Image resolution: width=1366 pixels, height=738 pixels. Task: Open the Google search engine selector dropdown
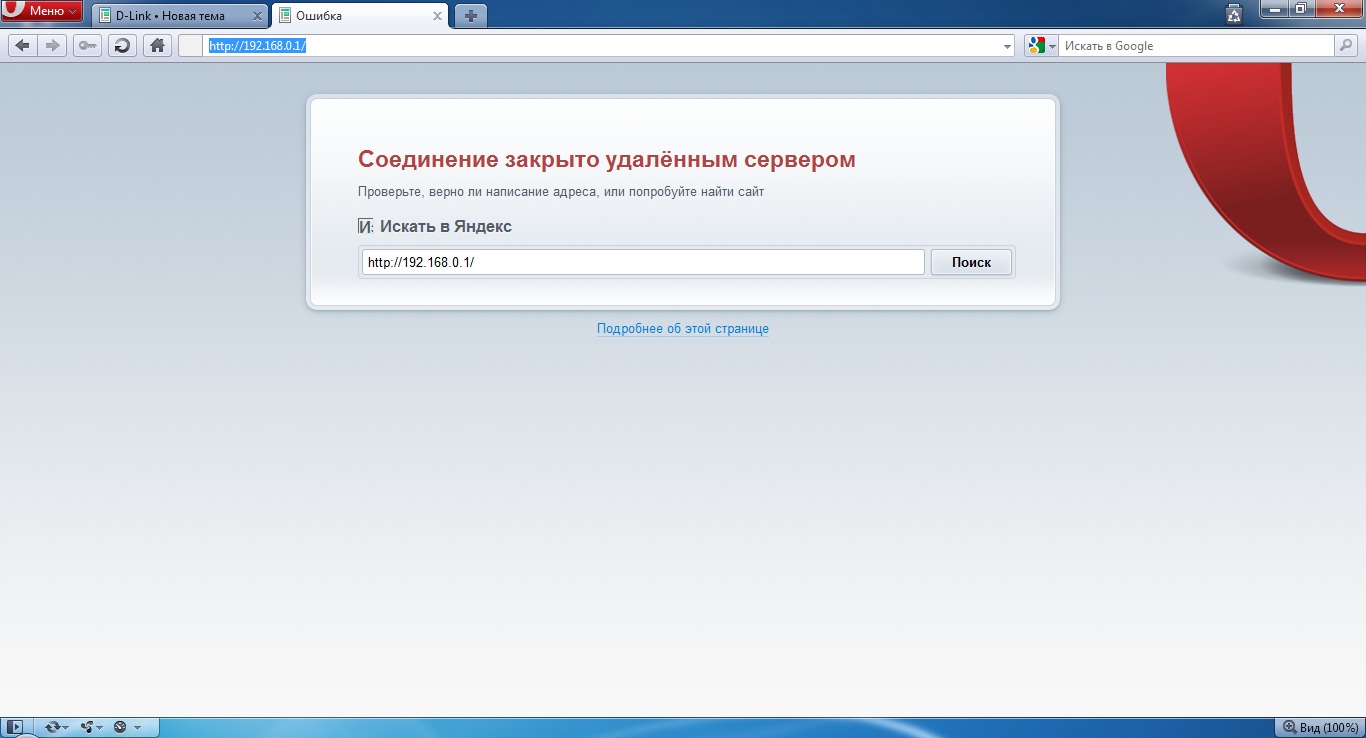1041,46
